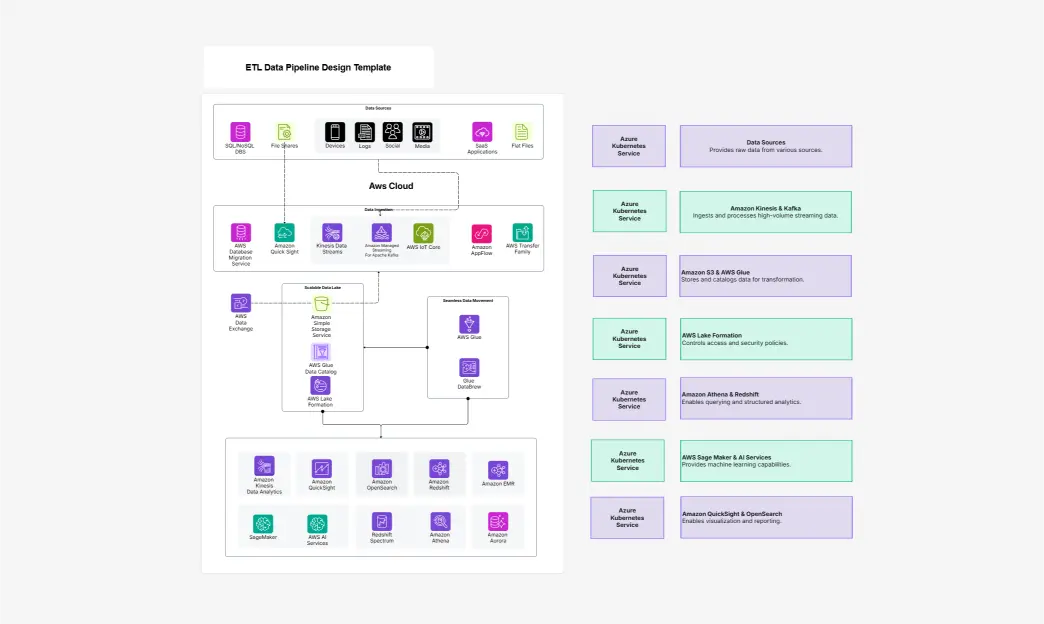Select the 'Scalable Data Lake' heading
This screenshot has height=624, width=1044.
pos(322,288)
